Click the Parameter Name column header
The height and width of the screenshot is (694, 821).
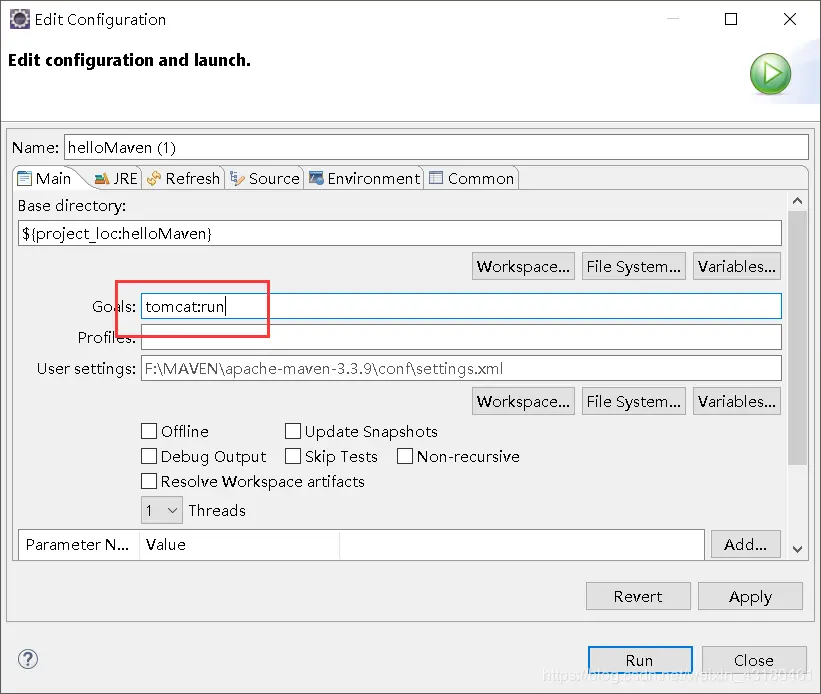pos(79,545)
